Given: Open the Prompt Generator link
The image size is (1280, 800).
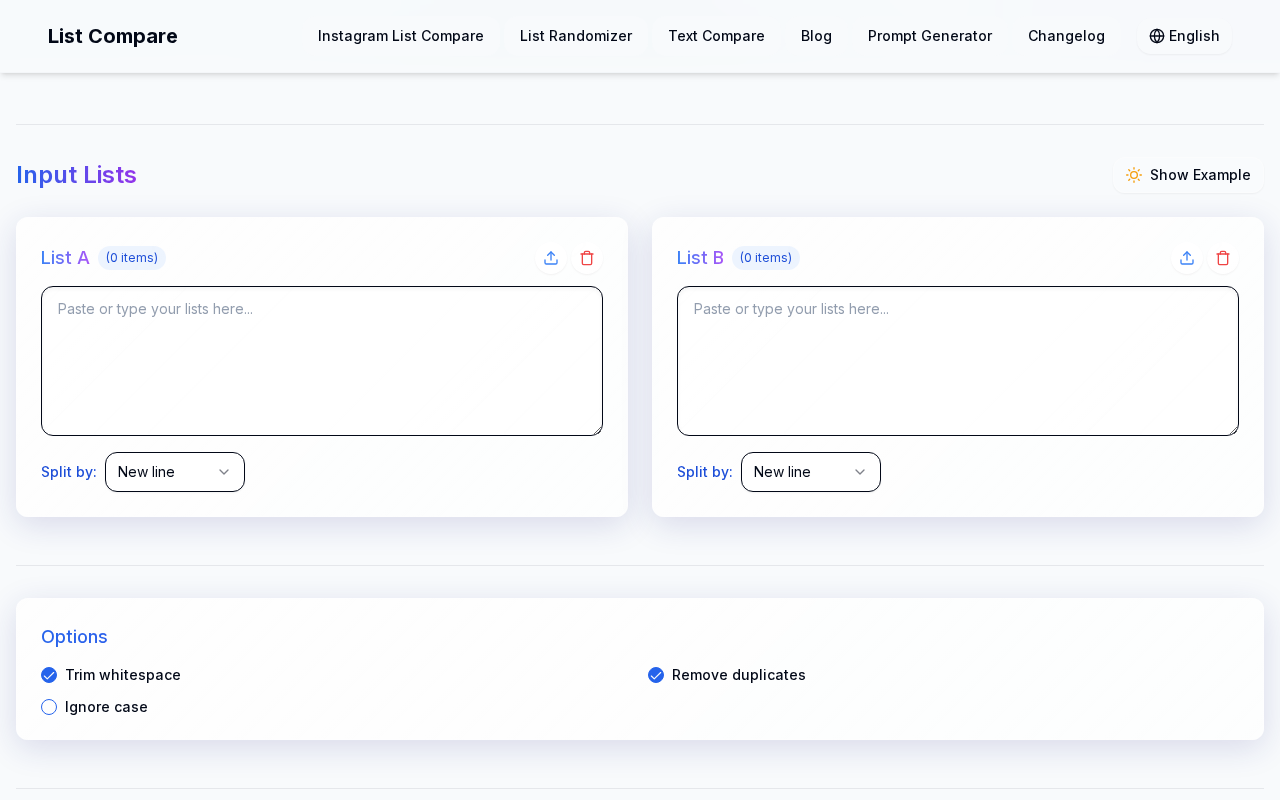Looking at the screenshot, I should (x=930, y=36).
